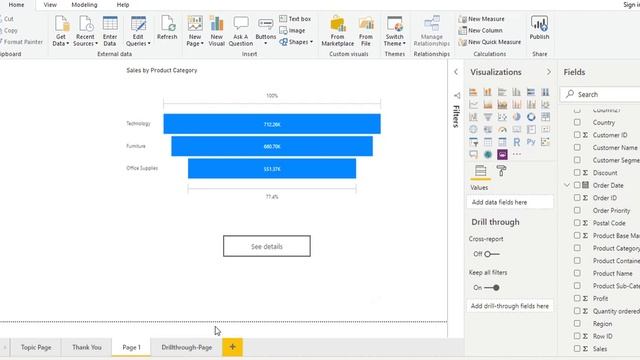Expand the Order Date field hierarchy
This screenshot has height=360, width=640.
point(567,185)
